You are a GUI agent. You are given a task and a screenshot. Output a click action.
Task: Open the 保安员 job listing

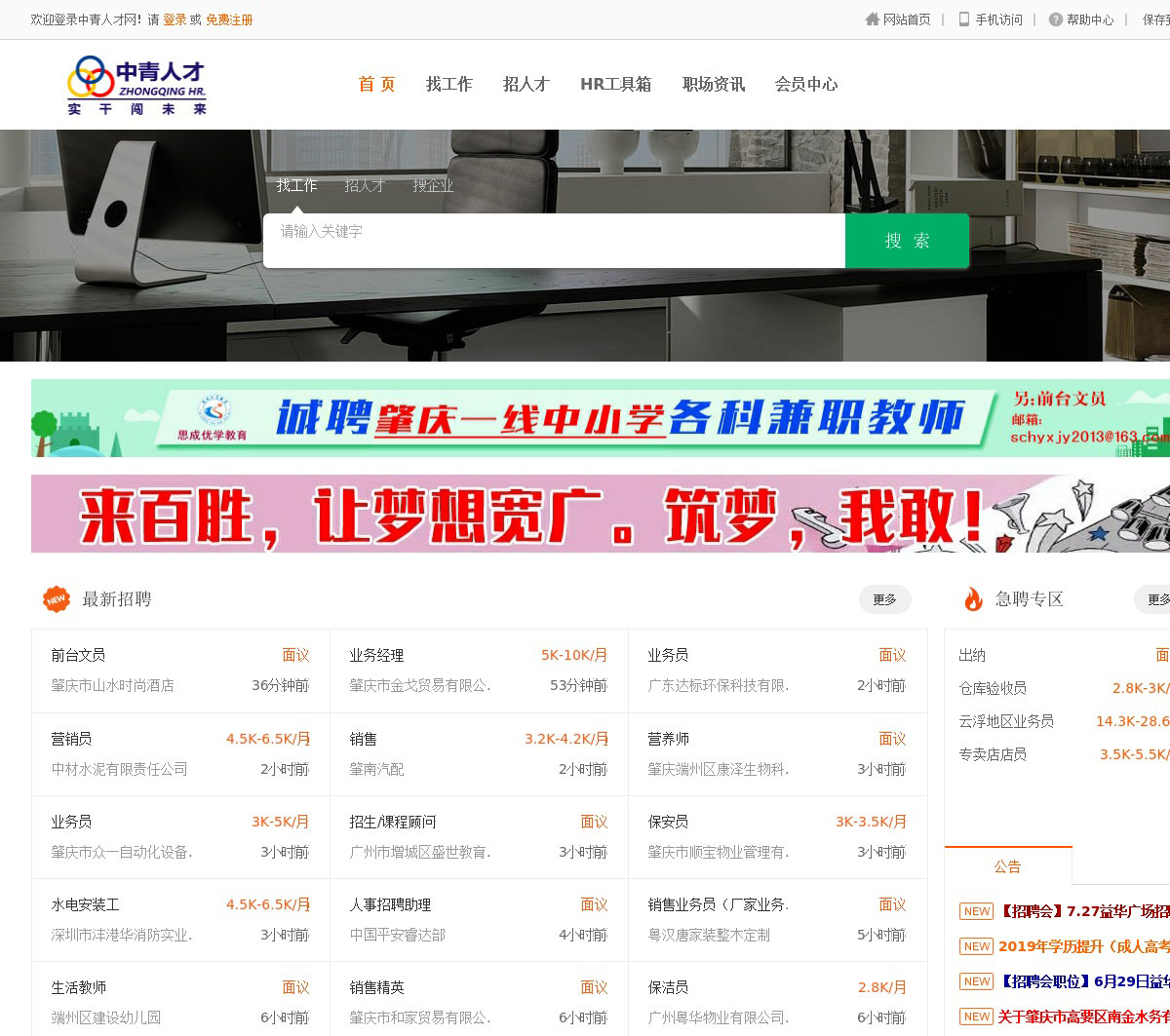tap(668, 822)
